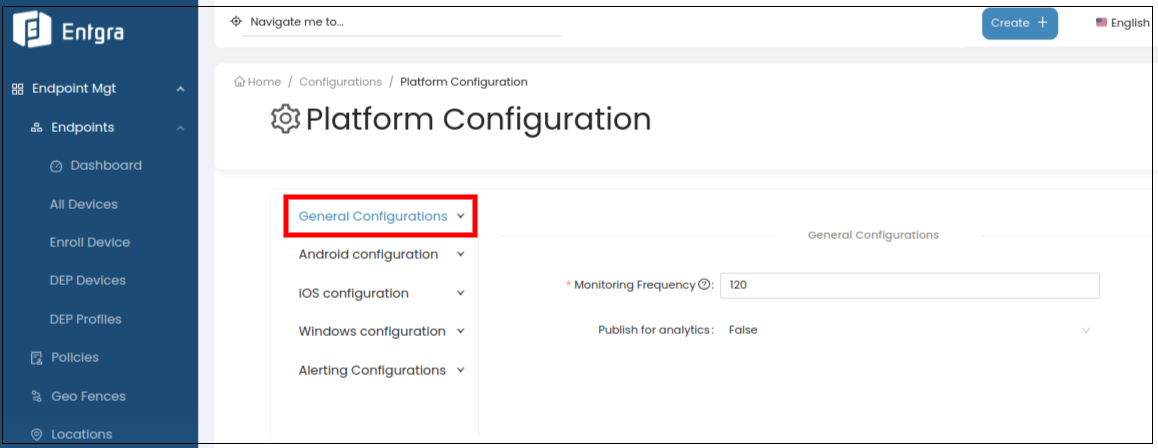Image resolution: width=1158 pixels, height=448 pixels.
Task: Click the Locations pin icon
Action: (37, 435)
